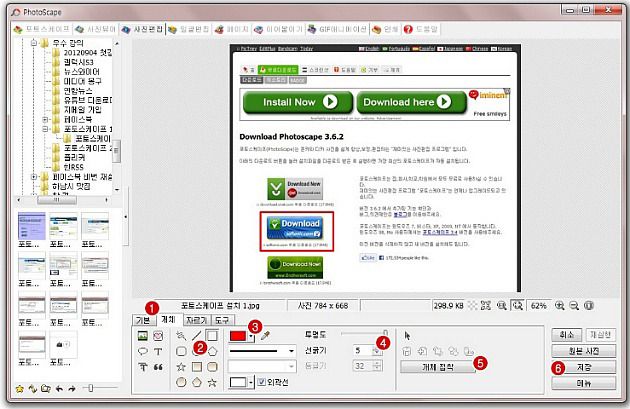The image size is (630, 409).
Task: Select the quotation mark symbol tool
Action: click(158, 367)
